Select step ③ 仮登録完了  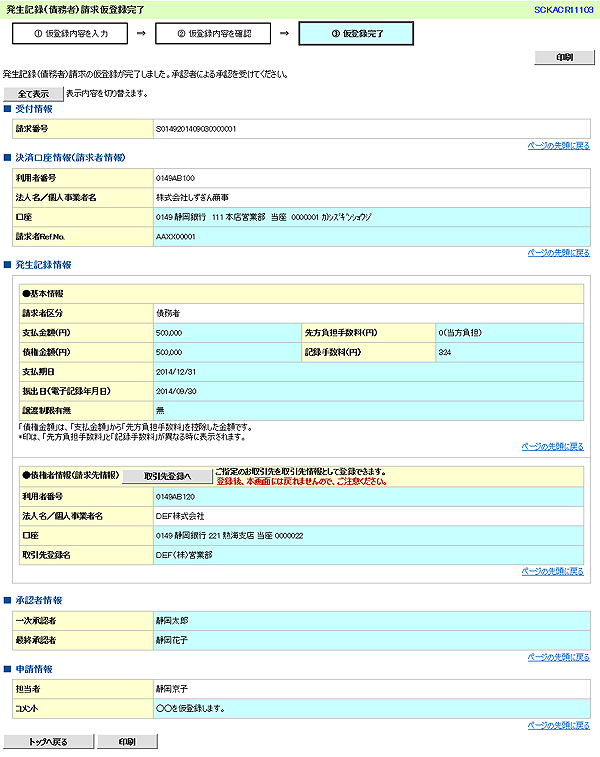(356, 34)
